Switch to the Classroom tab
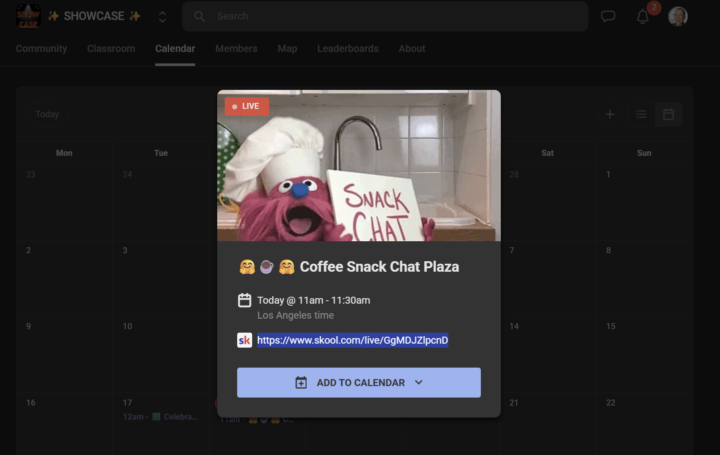Viewport: 720px width, 455px height. [111, 49]
